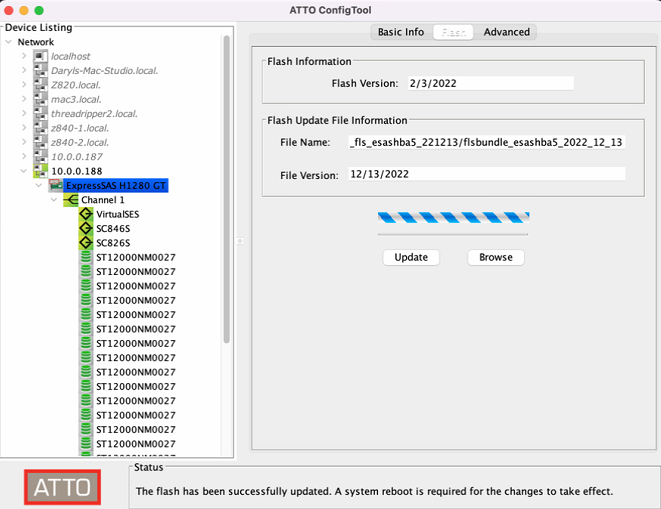661x509 pixels.
Task: Select the threadripper2.local row
Action: click(94, 114)
